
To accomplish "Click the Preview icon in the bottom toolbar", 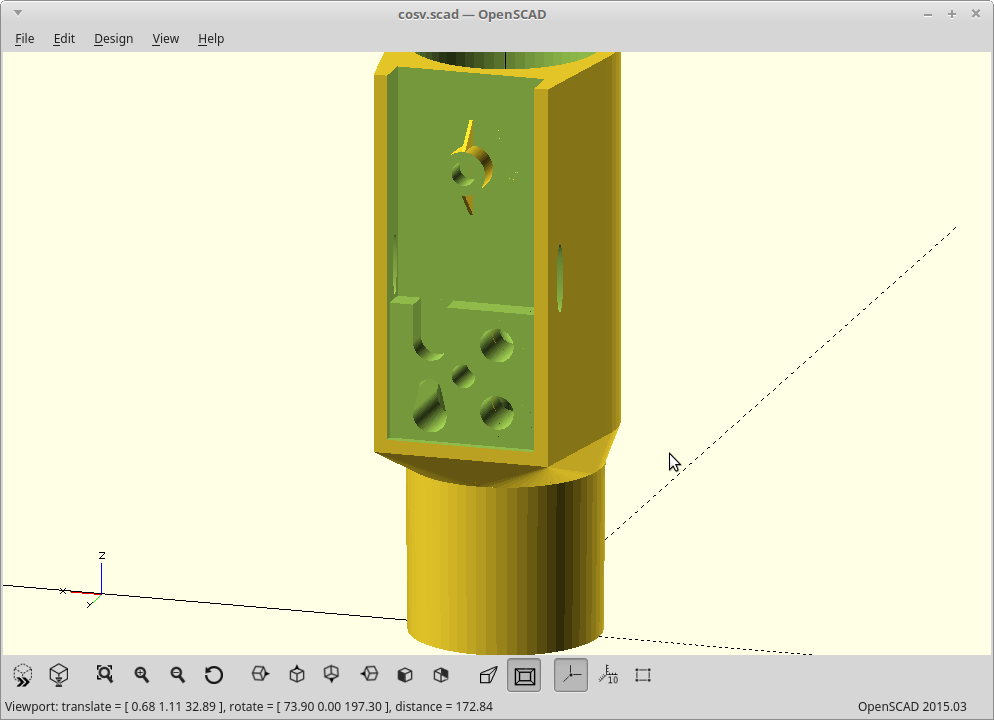I will coord(23,675).
